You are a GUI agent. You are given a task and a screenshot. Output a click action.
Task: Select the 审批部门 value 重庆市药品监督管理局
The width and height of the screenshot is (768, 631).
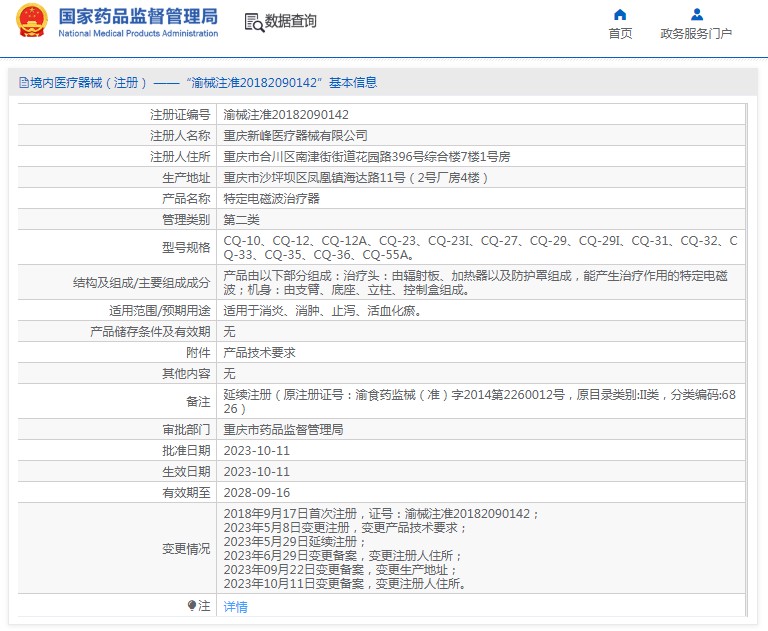283,430
